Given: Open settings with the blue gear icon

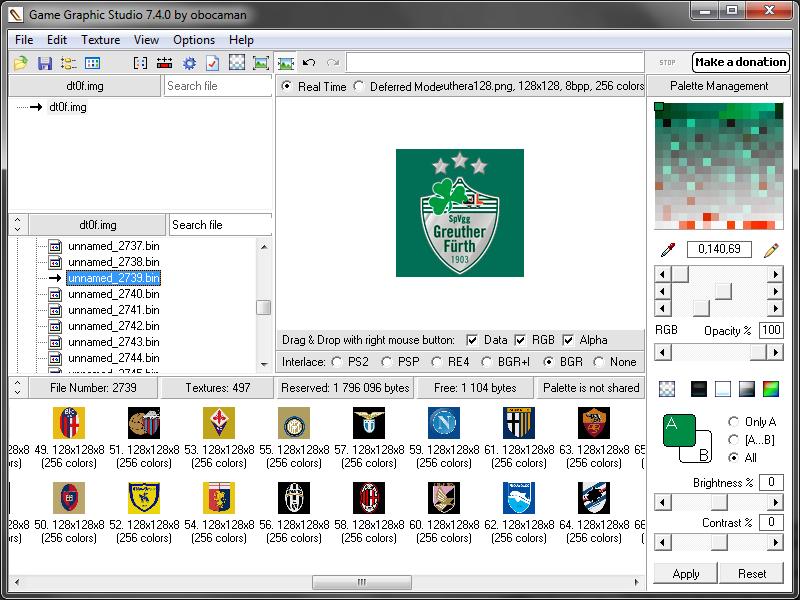Looking at the screenshot, I should click(x=189, y=63).
